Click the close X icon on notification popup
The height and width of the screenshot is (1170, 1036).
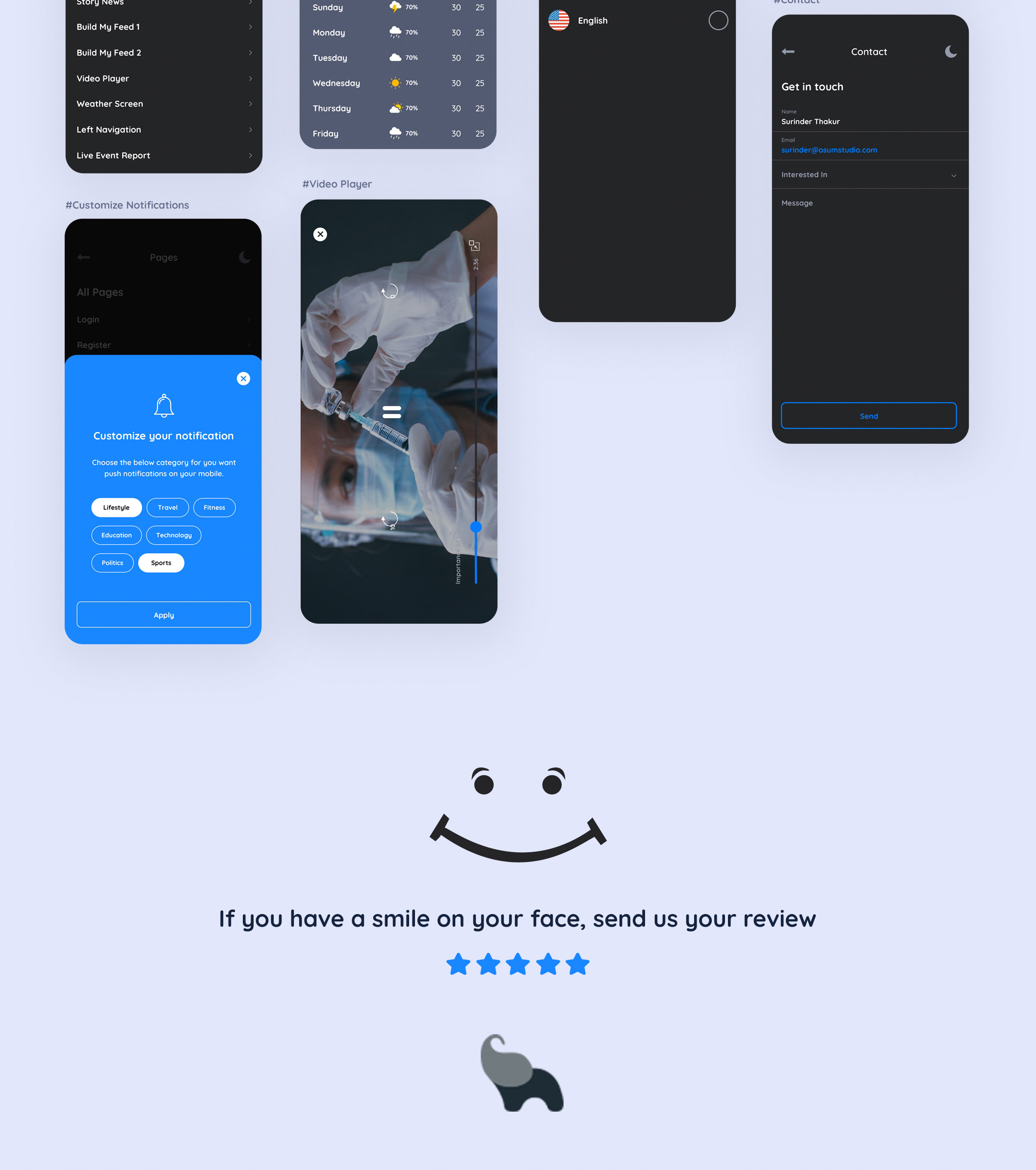[x=243, y=378]
